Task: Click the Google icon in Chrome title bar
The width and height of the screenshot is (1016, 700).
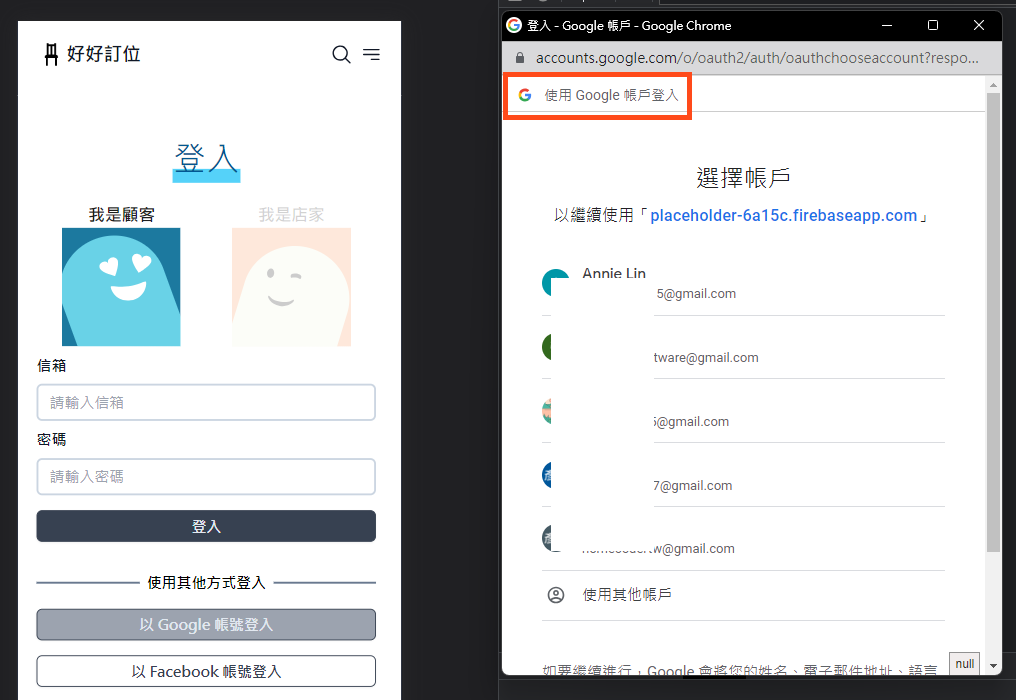Action: (514, 25)
